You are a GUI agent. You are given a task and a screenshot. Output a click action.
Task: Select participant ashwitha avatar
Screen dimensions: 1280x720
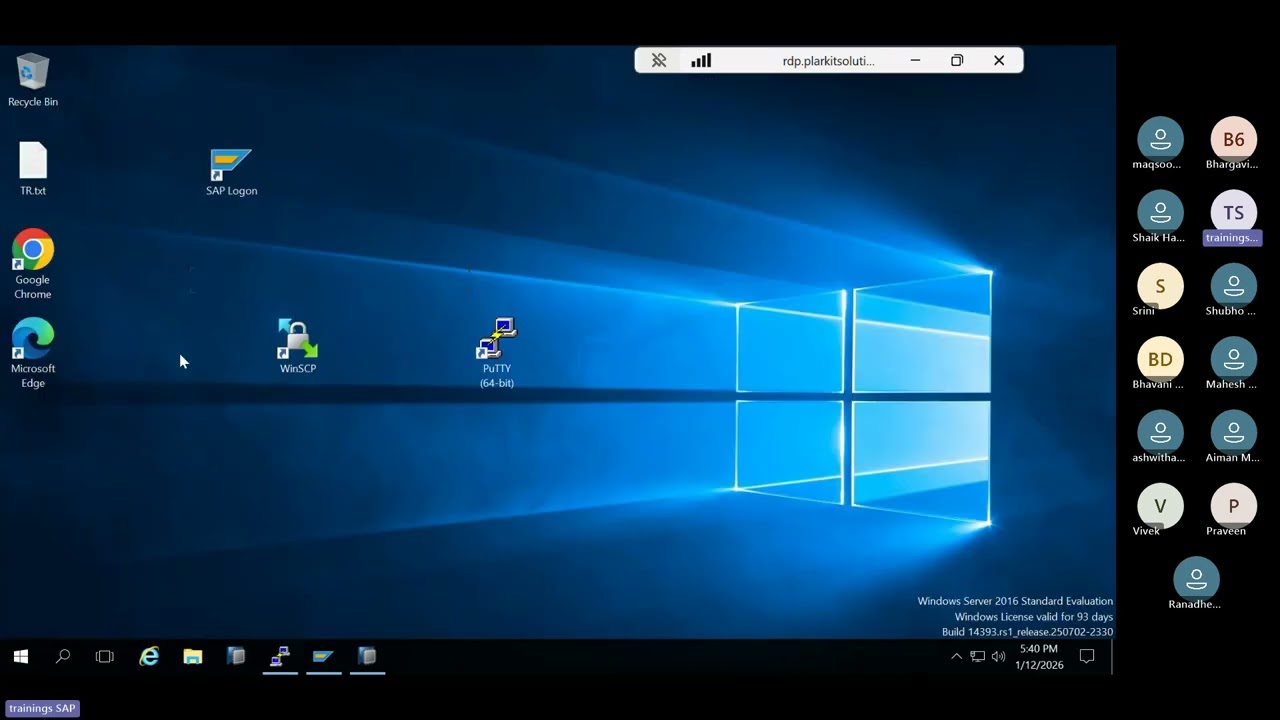[x=1160, y=433]
